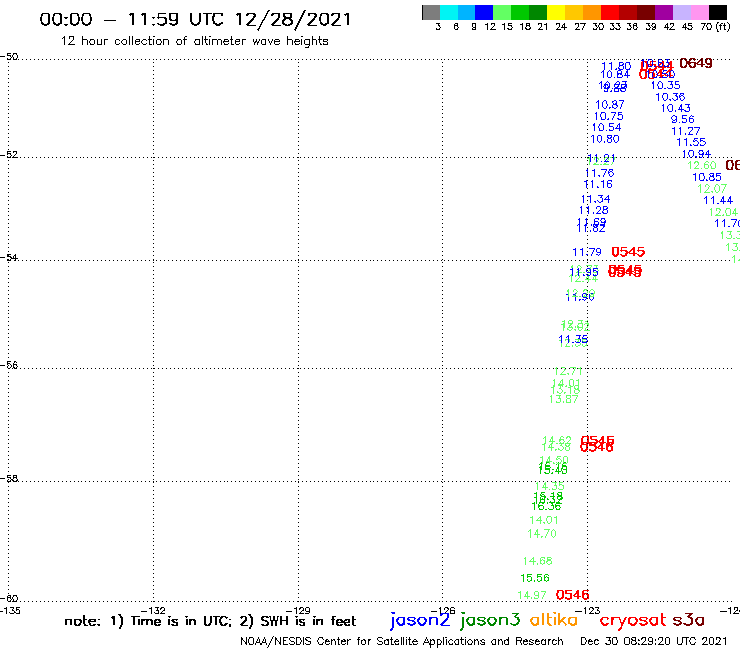Click the 0546 time label next to 14.97
740x650 pixels.
coord(572,595)
